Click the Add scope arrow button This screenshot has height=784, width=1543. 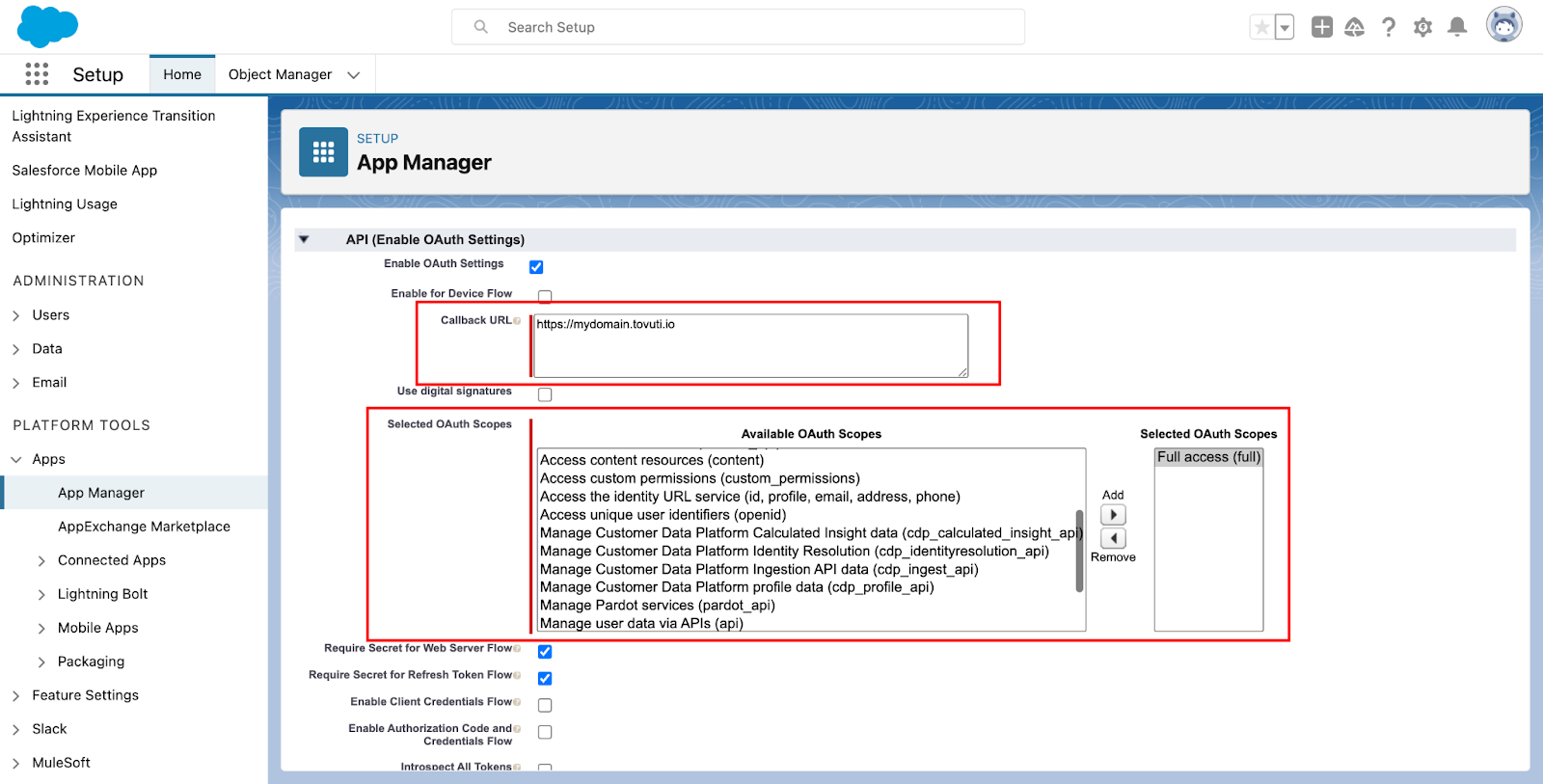pos(1113,515)
